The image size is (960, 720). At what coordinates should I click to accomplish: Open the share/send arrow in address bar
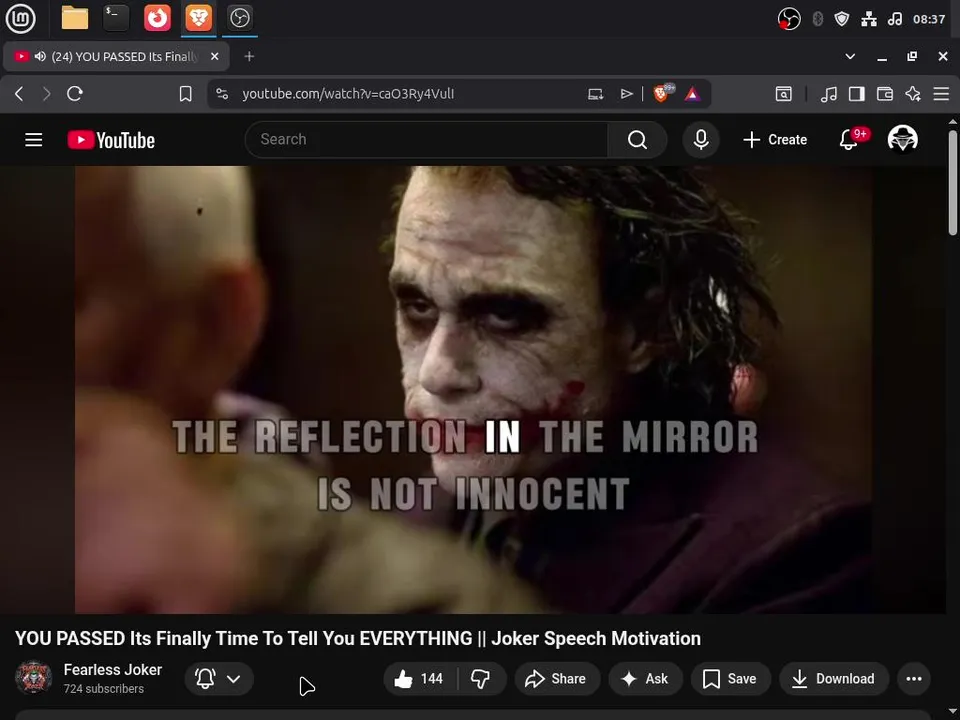pos(626,94)
